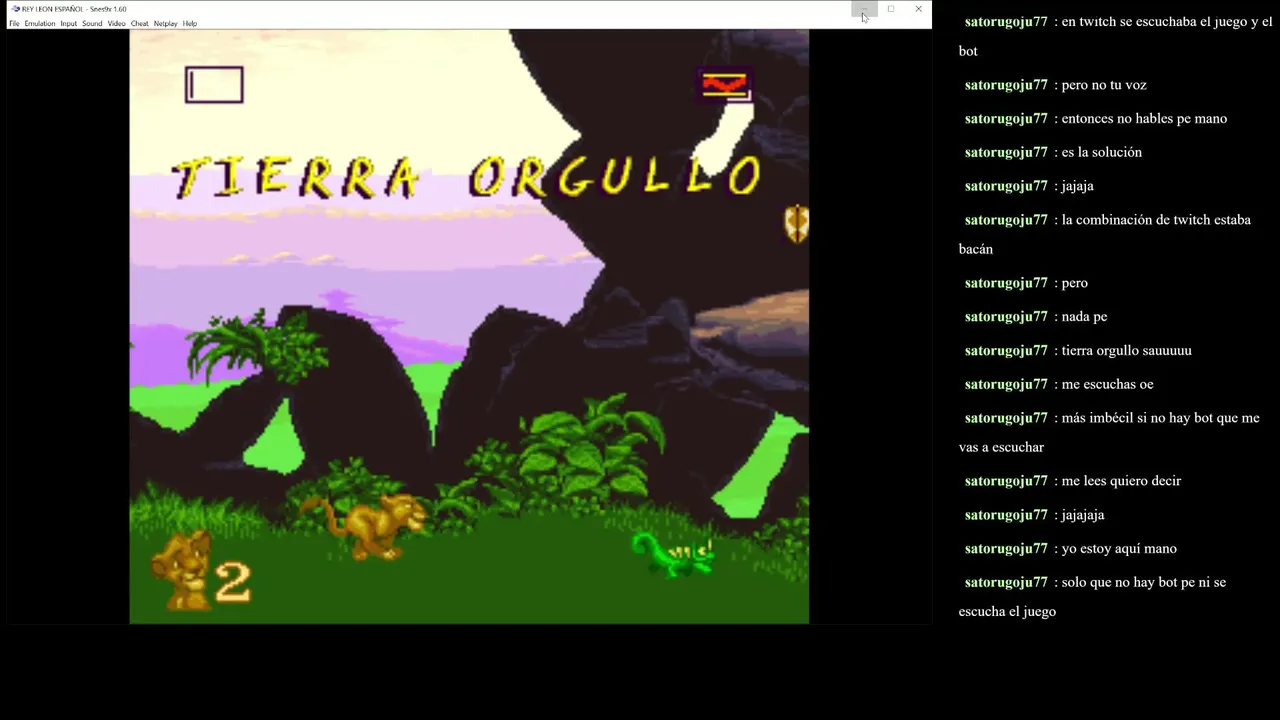Click the chat message "jajaja"
Viewport: 1280px width, 720px height.
(x=1078, y=187)
